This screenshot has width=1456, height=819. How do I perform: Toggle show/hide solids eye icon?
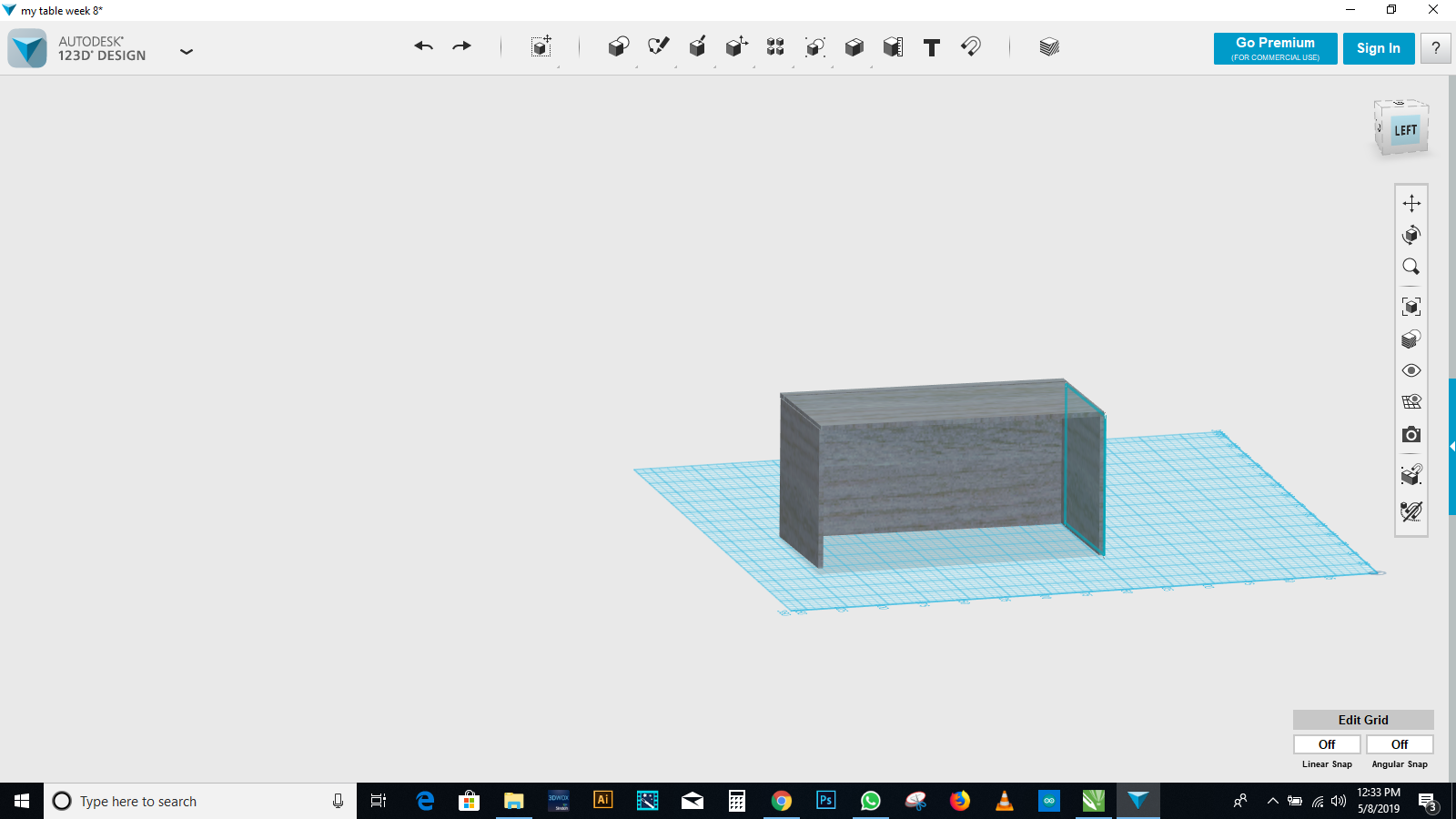pos(1411,370)
